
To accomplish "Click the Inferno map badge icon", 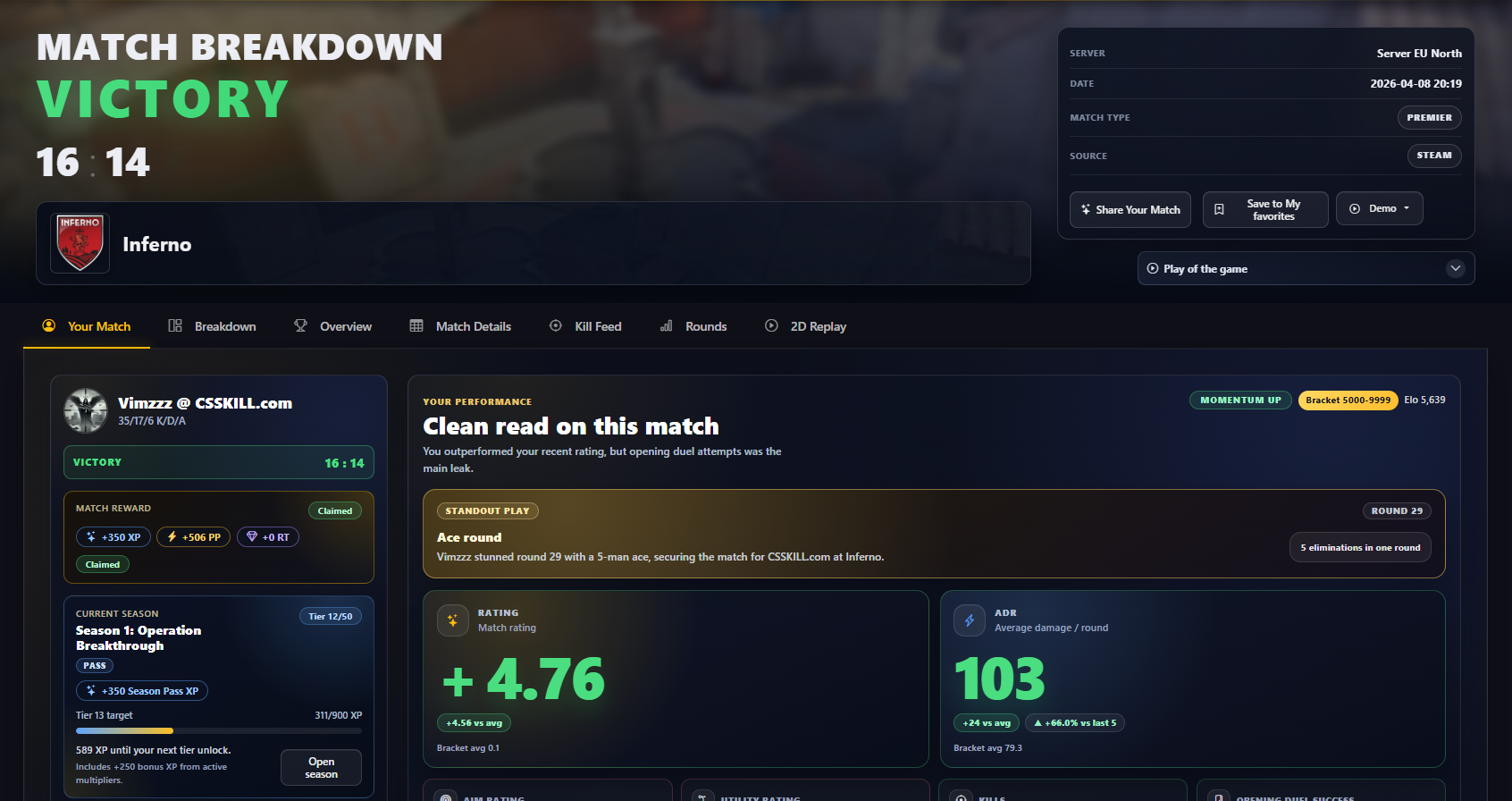I will click(80, 243).
